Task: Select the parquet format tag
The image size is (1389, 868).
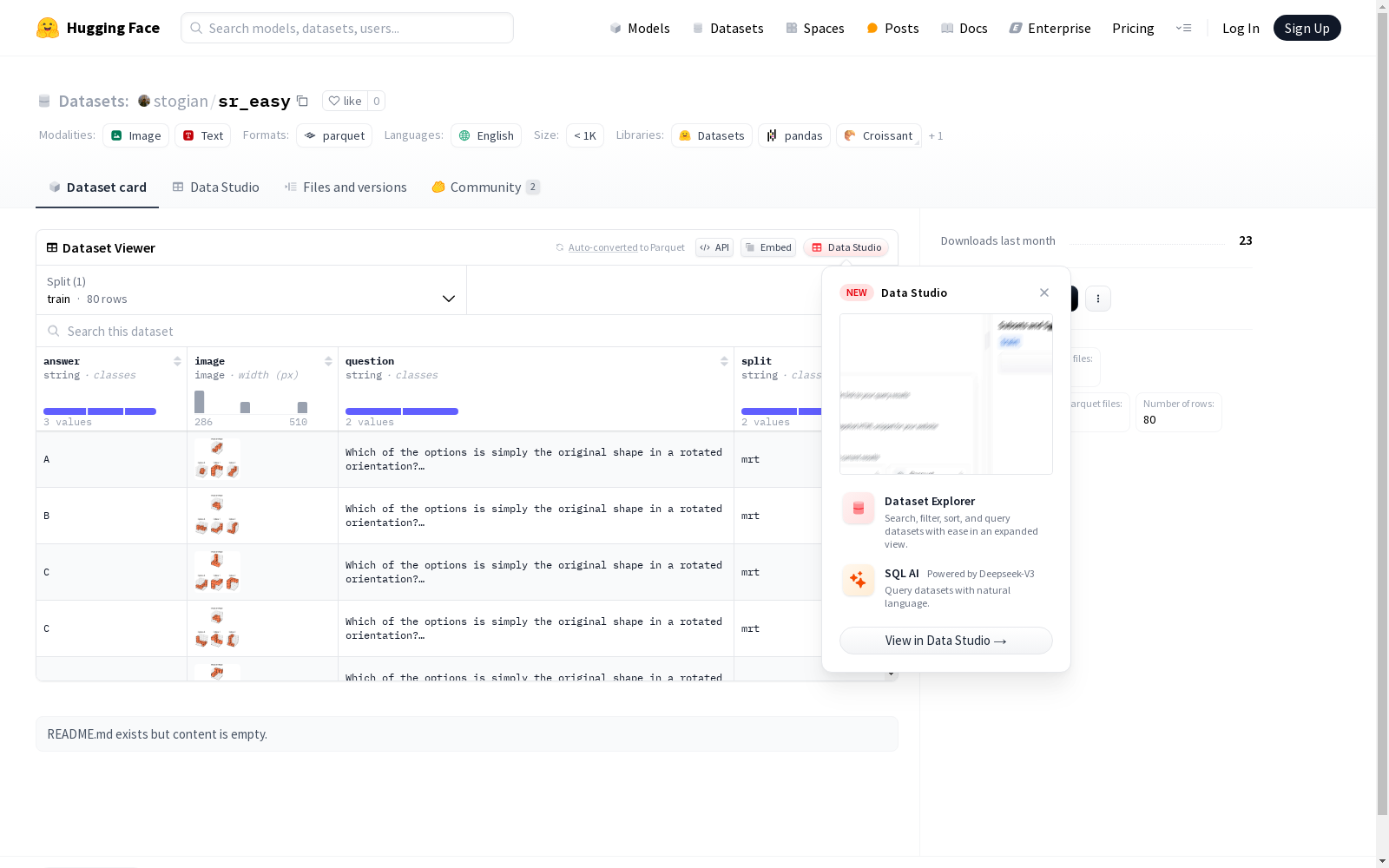Action: pyautogui.click(x=334, y=135)
